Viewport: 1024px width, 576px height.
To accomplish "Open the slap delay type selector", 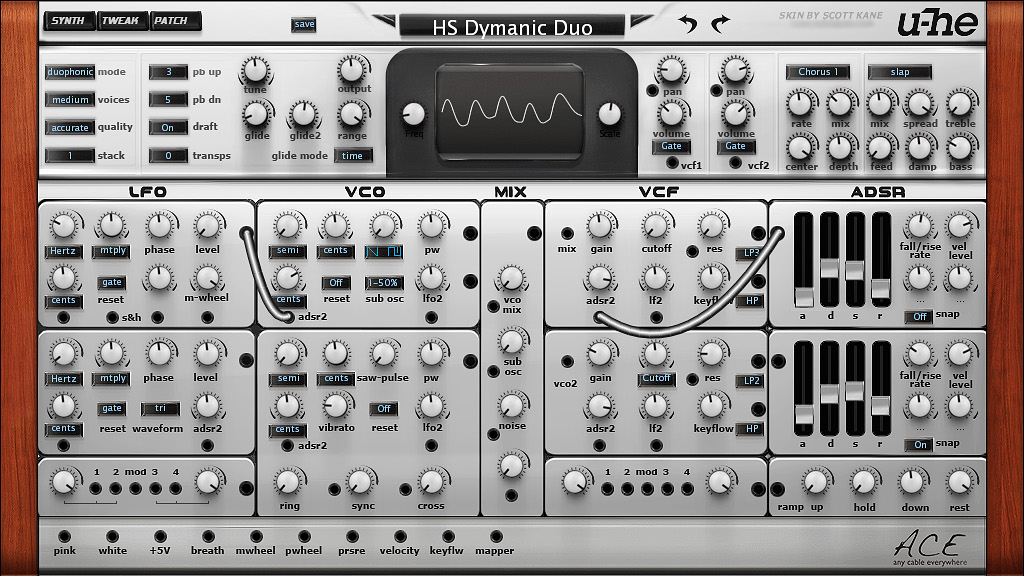I will pos(899,72).
